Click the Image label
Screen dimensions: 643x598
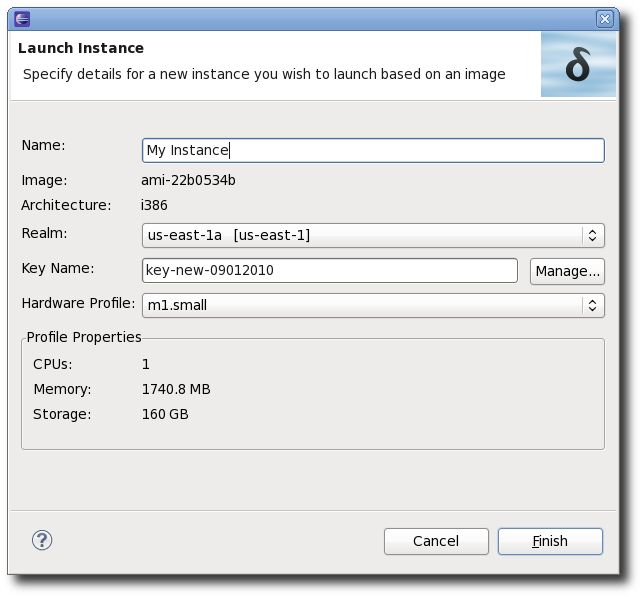coord(44,180)
